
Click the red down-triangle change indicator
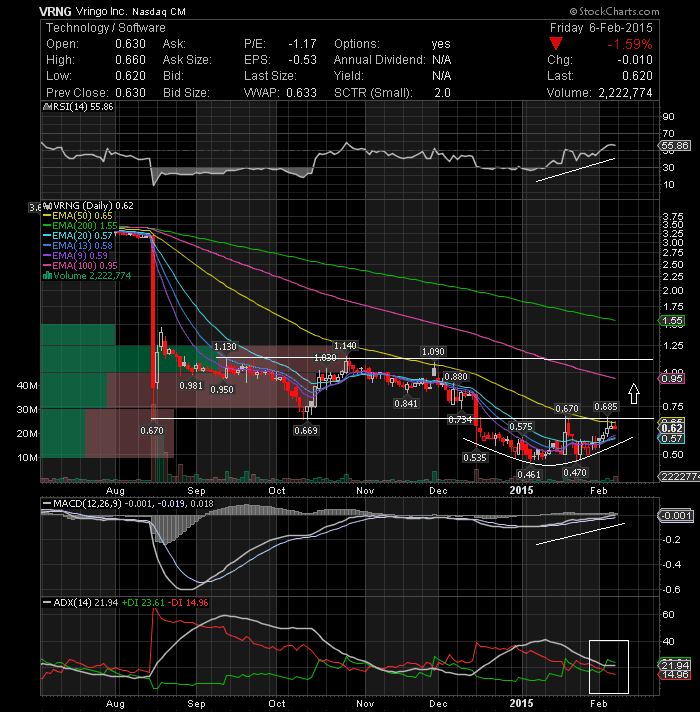[x=556, y=44]
